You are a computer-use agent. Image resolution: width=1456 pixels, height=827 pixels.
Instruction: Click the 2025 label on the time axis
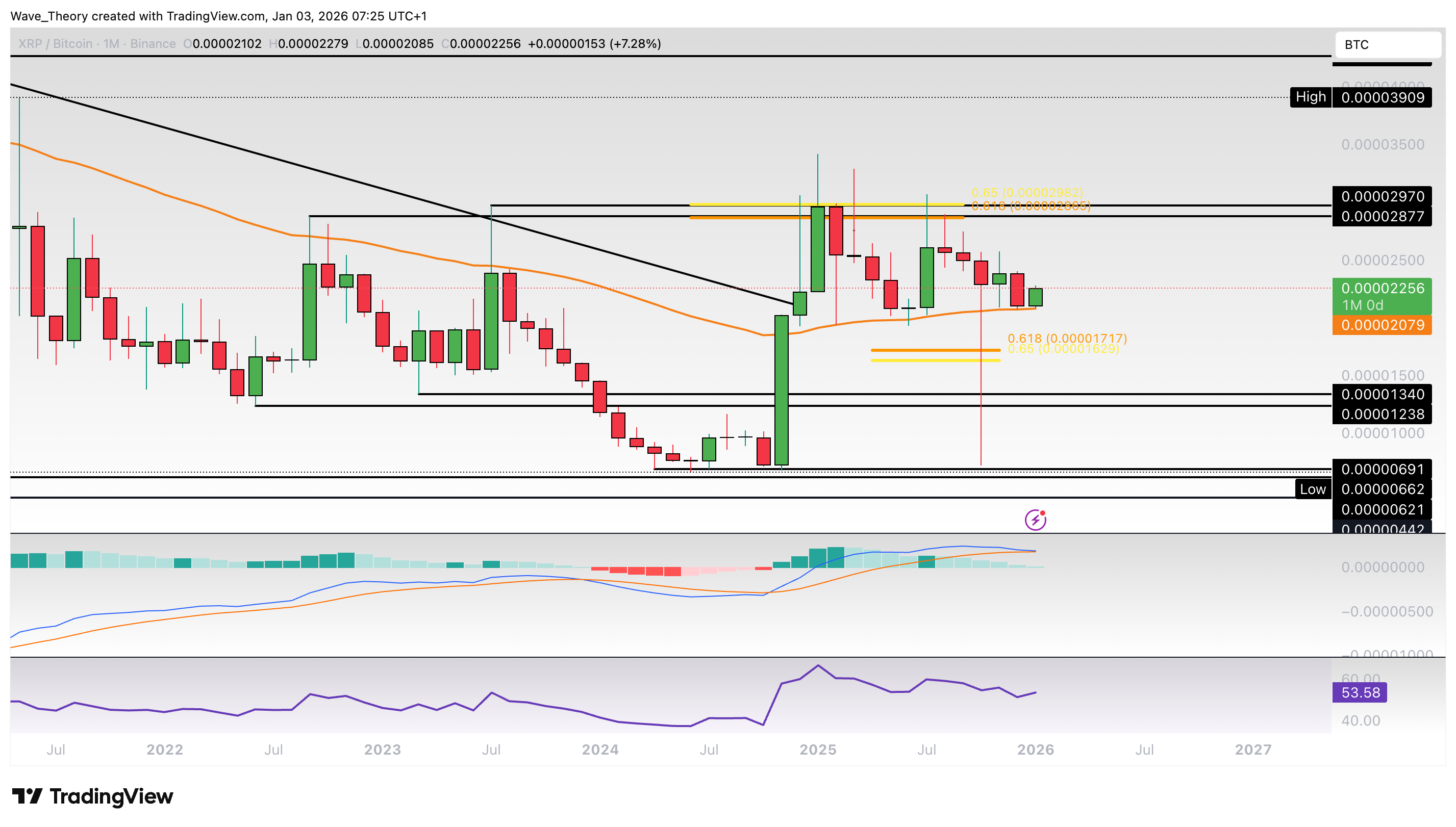click(x=817, y=750)
